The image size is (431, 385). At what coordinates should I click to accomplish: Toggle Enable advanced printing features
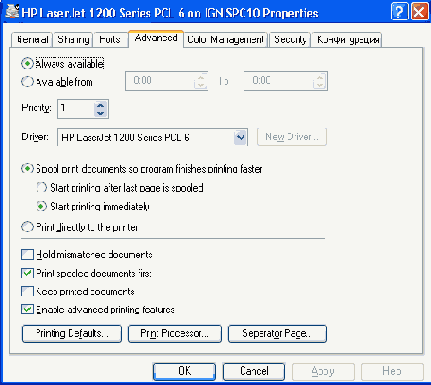(27, 310)
